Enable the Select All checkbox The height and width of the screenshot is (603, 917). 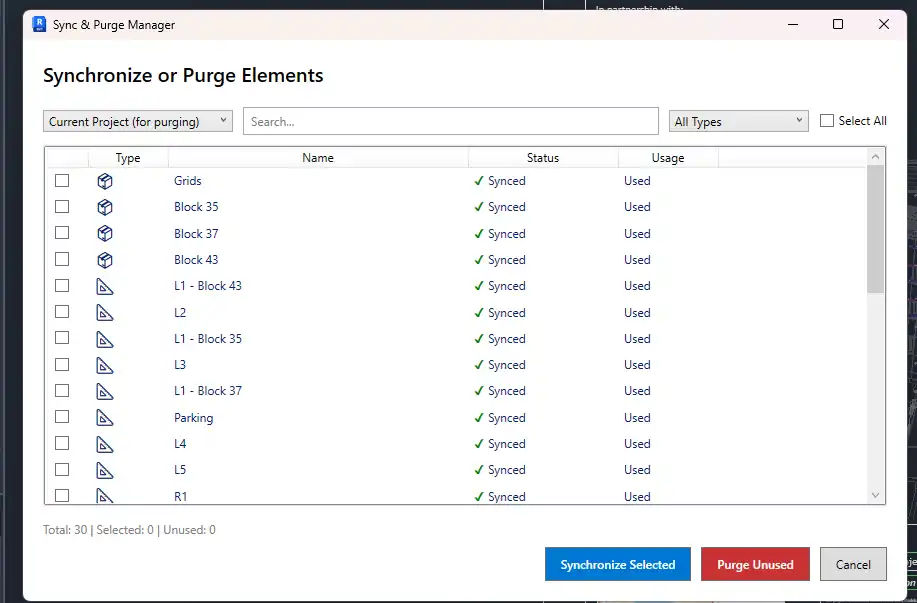827,121
